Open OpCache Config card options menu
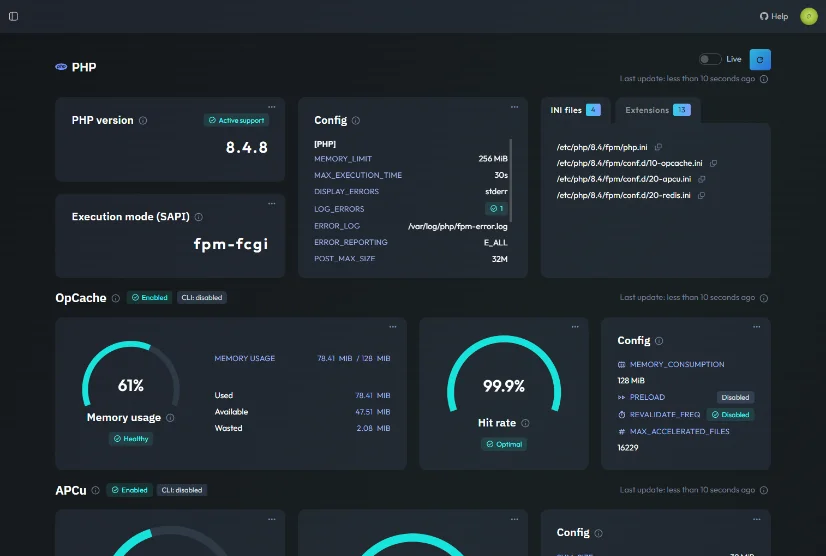This screenshot has width=826, height=556. (756, 327)
